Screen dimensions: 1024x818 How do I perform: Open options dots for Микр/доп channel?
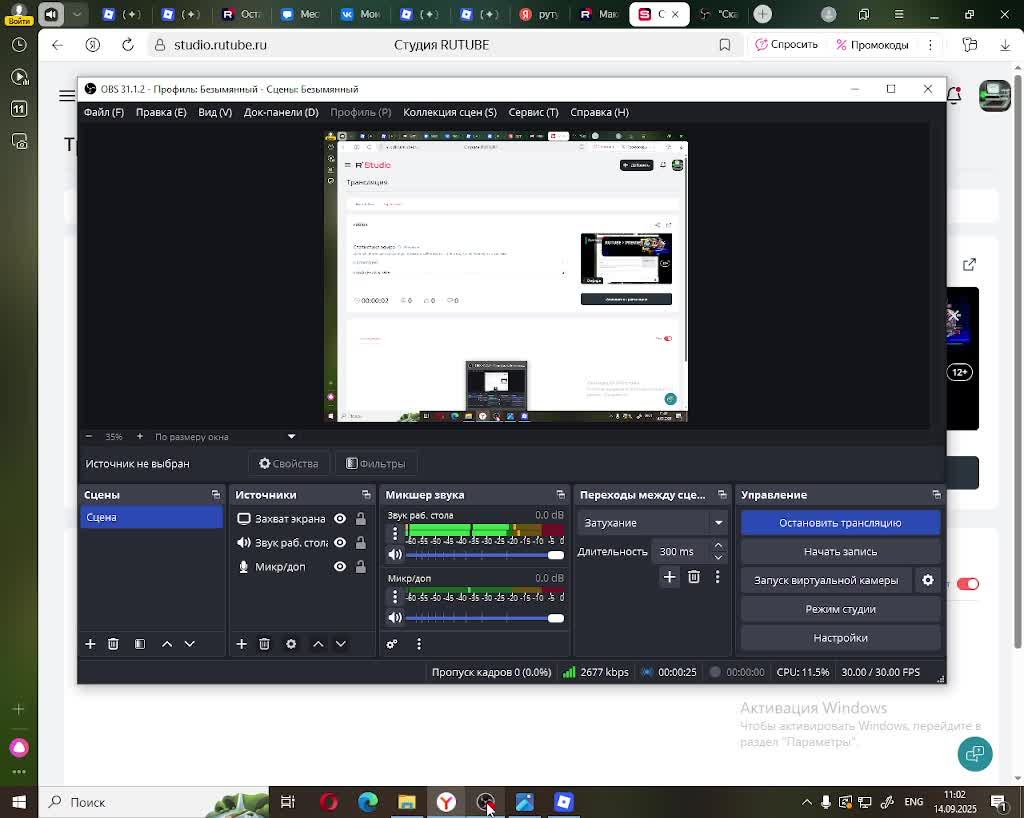(394, 597)
